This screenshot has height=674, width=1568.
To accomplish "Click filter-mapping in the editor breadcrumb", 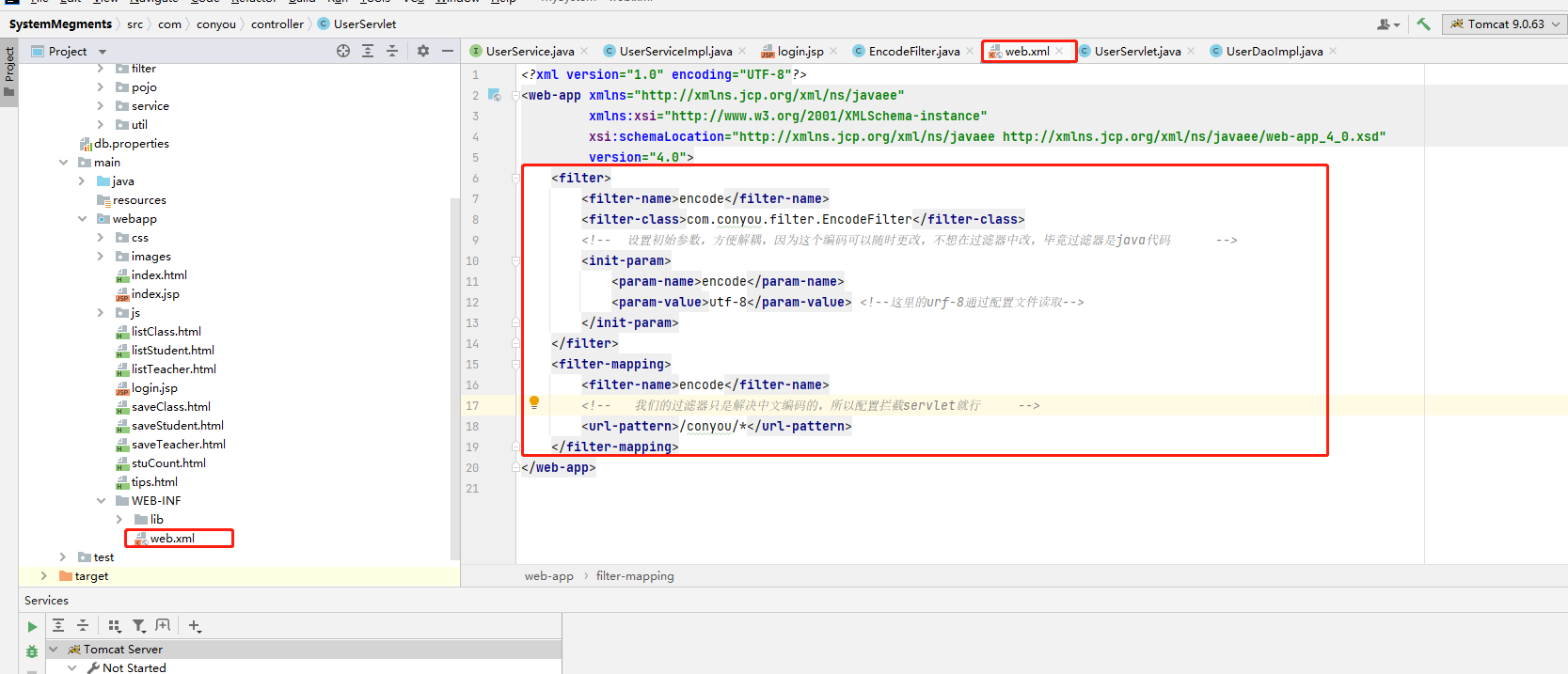I will (x=635, y=576).
